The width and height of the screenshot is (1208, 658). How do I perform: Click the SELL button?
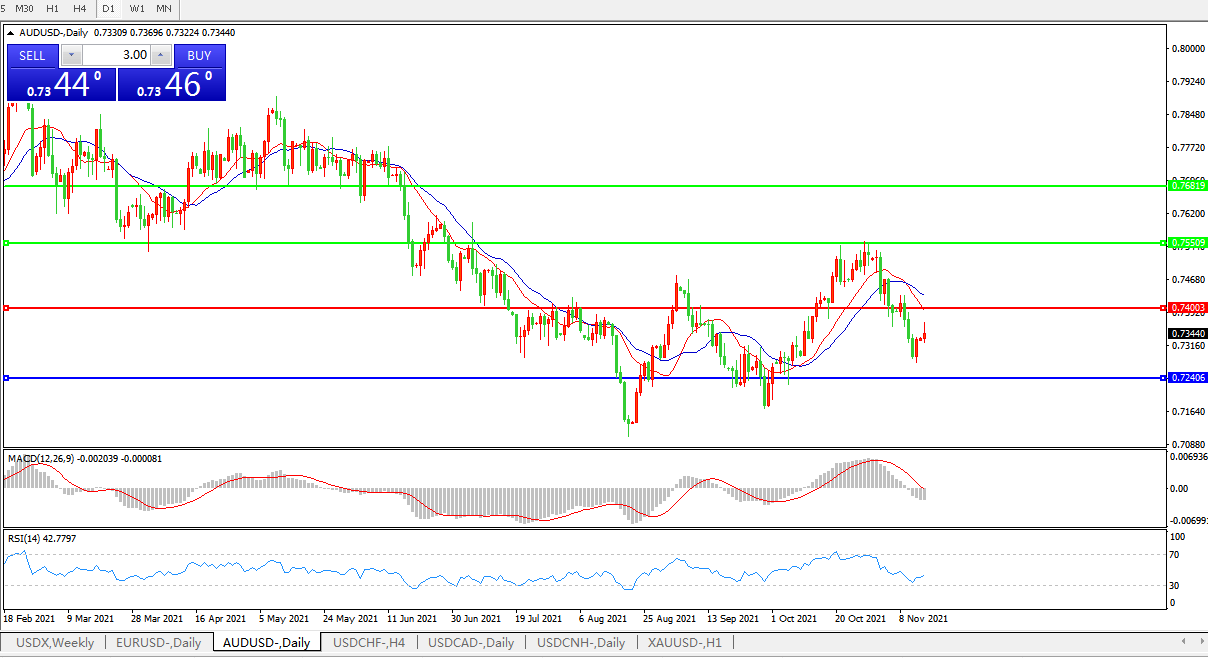(32, 55)
